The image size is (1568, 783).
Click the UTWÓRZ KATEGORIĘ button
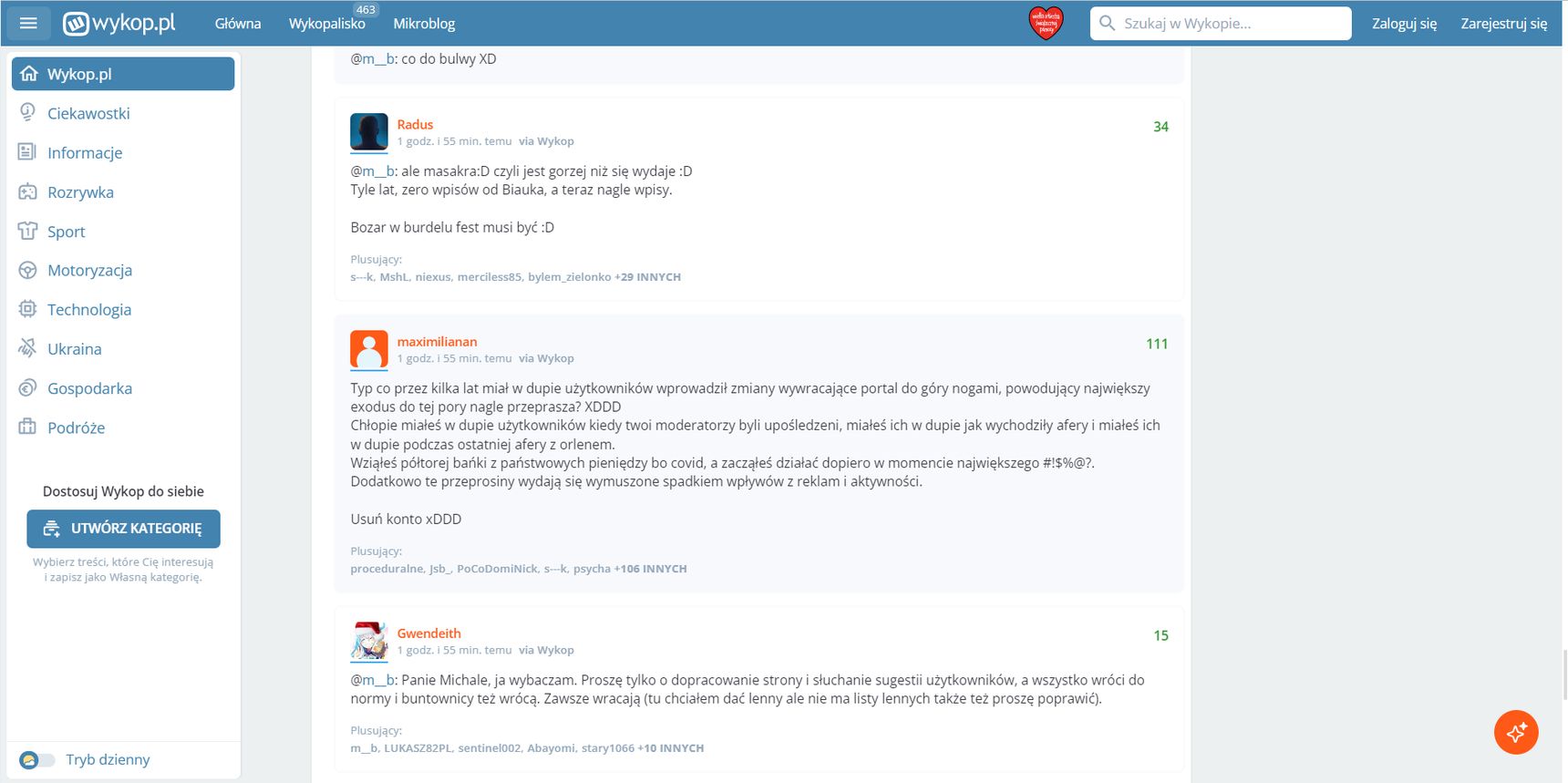(123, 529)
